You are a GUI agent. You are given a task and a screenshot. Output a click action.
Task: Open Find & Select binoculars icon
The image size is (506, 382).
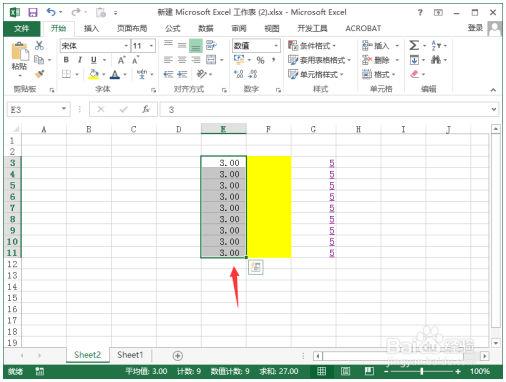pyautogui.click(x=435, y=60)
